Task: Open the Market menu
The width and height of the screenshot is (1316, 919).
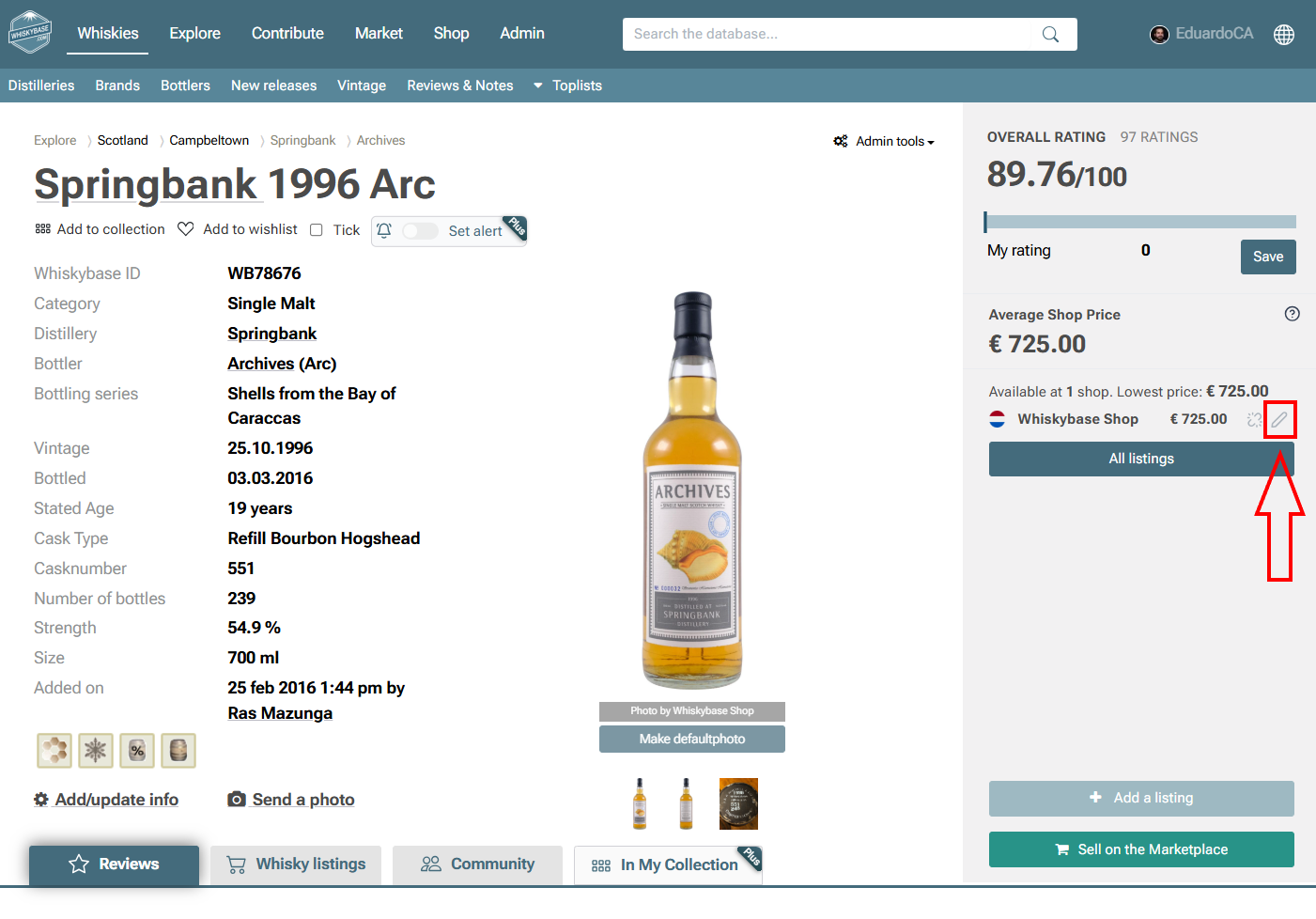Action: coord(379,33)
